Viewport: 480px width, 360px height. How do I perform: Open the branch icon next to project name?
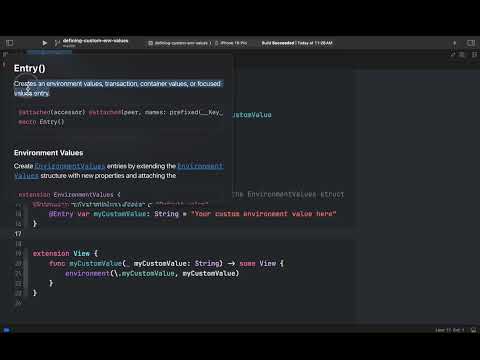click(x=57, y=43)
